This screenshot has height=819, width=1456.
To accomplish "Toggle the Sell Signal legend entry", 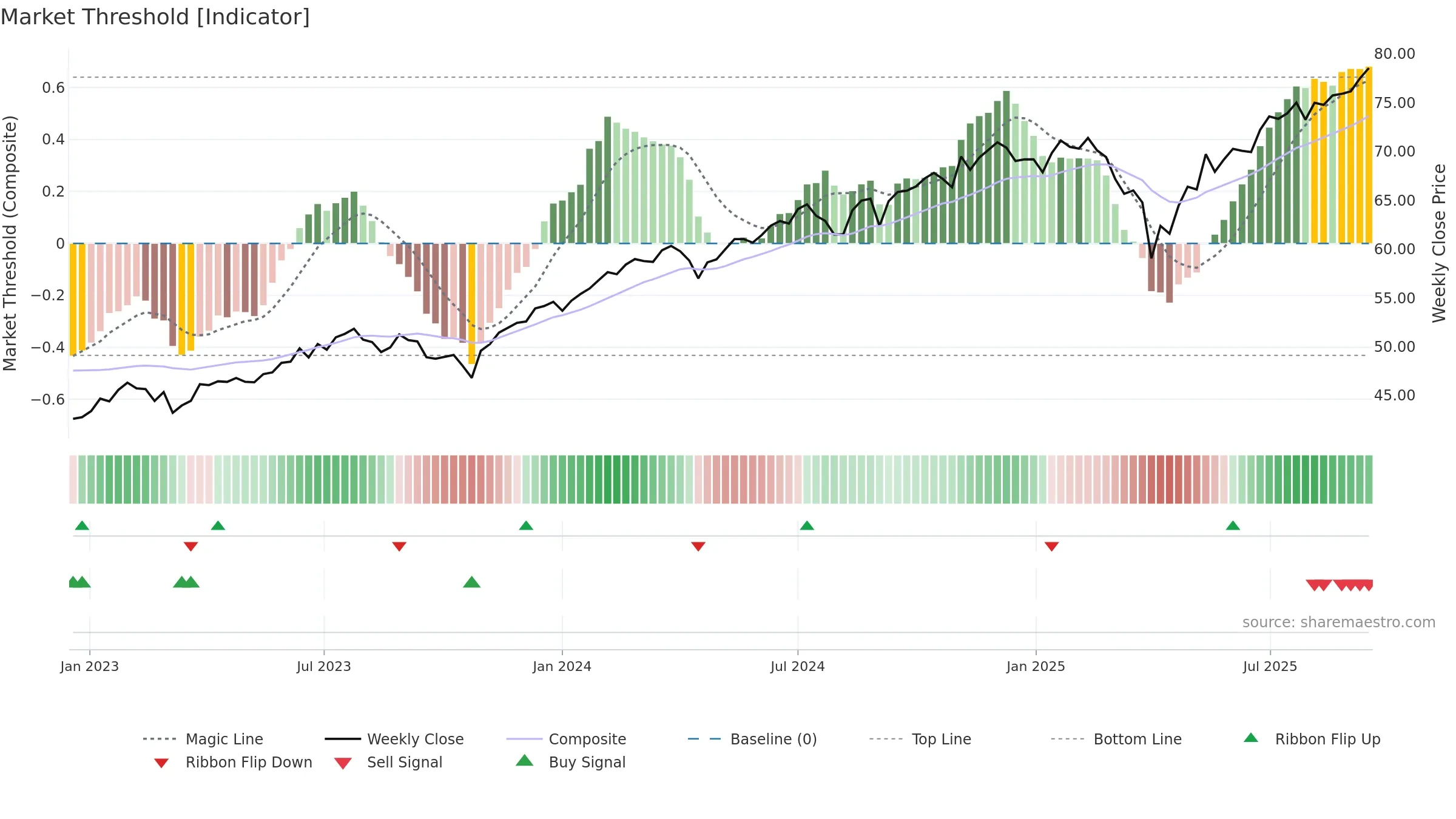I will point(388,762).
